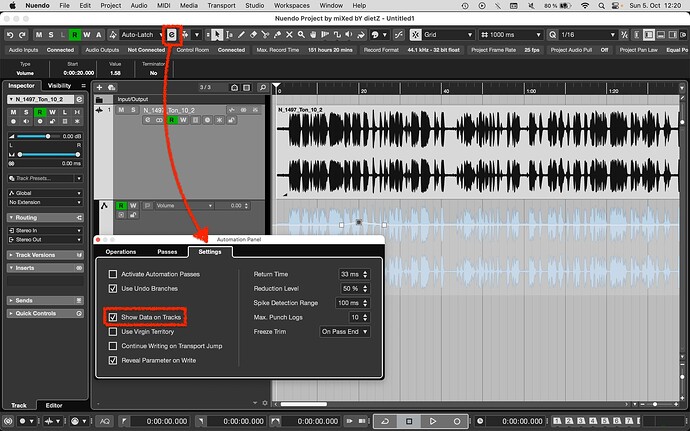Open the Workspaces menu
Image resolution: width=690 pixels, height=431 pixels.
tap(291, 5)
